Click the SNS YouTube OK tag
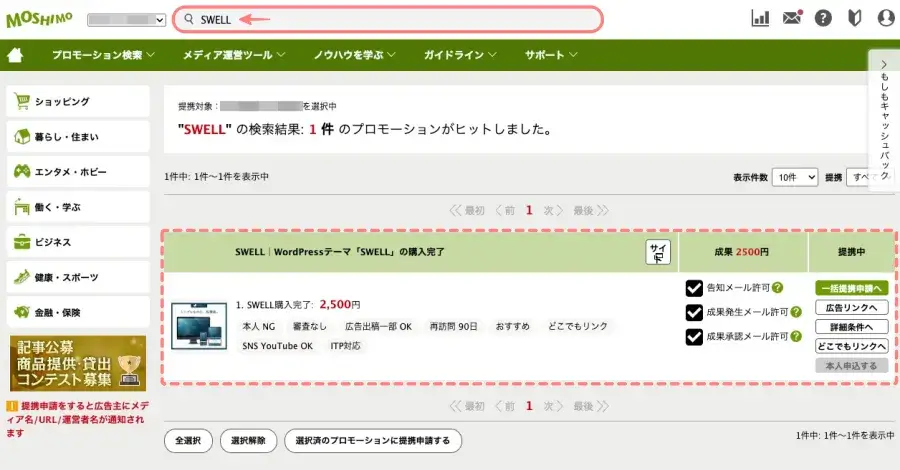This screenshot has width=900, height=470. [x=277, y=346]
